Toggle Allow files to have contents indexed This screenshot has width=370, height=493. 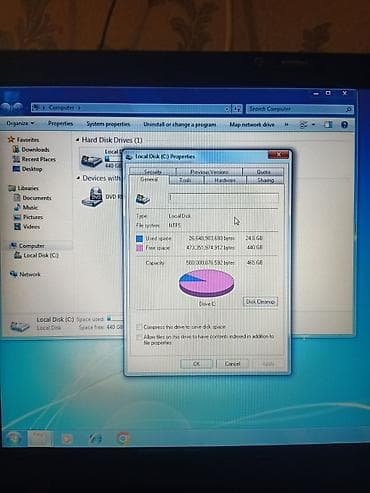tap(139, 337)
